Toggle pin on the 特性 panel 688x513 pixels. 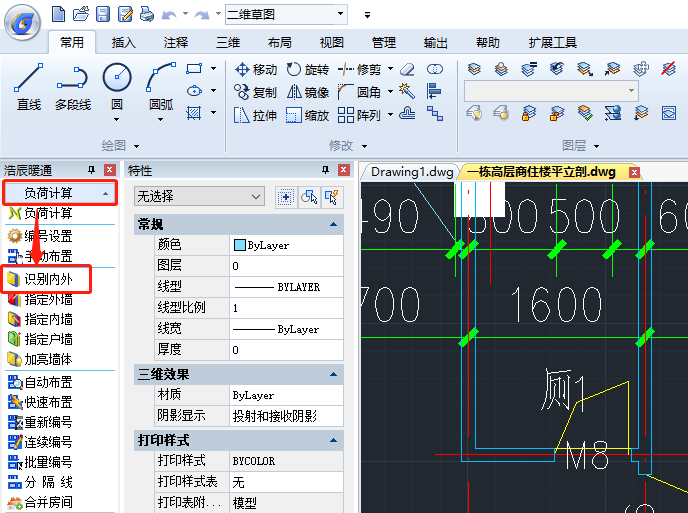coord(324,171)
